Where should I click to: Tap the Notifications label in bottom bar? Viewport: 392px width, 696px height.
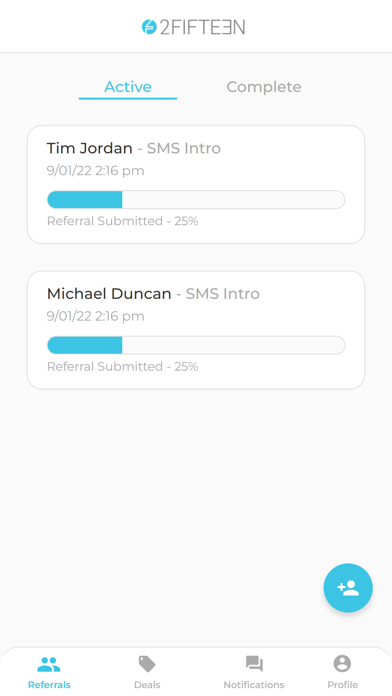point(254,684)
